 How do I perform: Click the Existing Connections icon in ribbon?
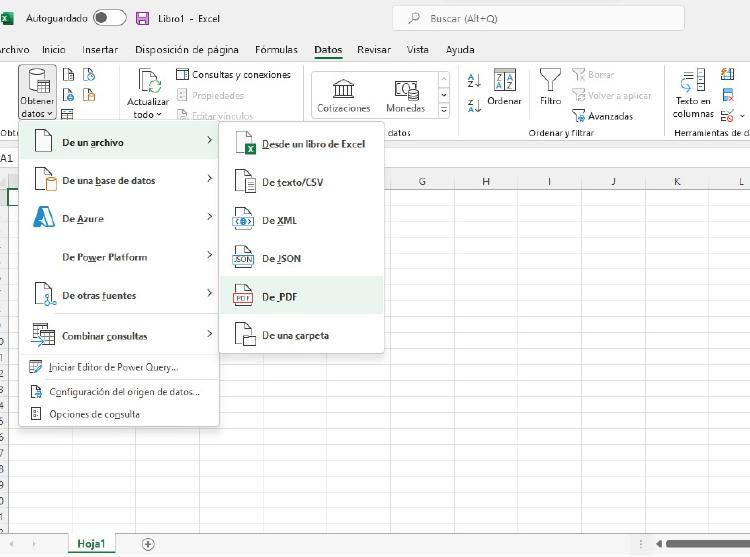89,95
